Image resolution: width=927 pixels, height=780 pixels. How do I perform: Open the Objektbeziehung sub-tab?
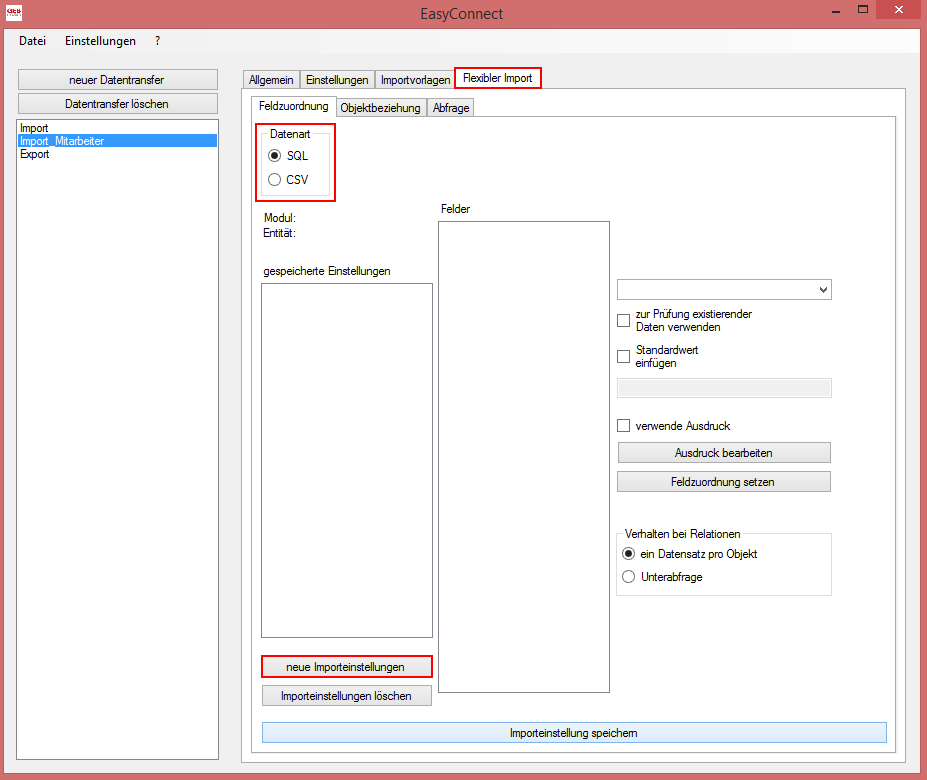click(x=380, y=108)
